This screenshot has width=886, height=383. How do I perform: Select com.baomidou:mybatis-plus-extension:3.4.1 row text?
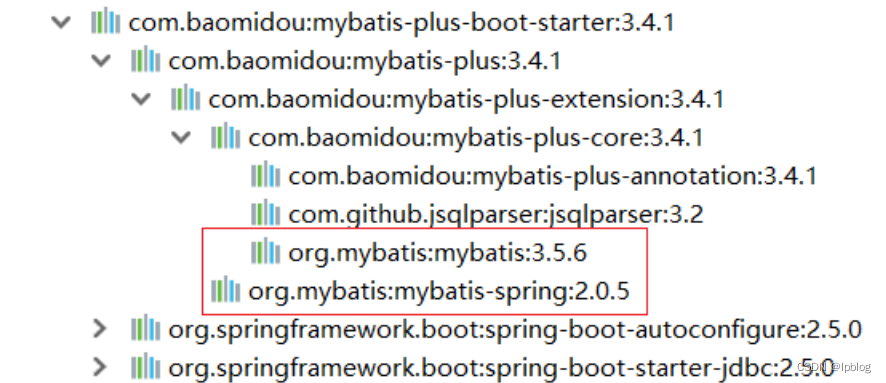(467, 99)
